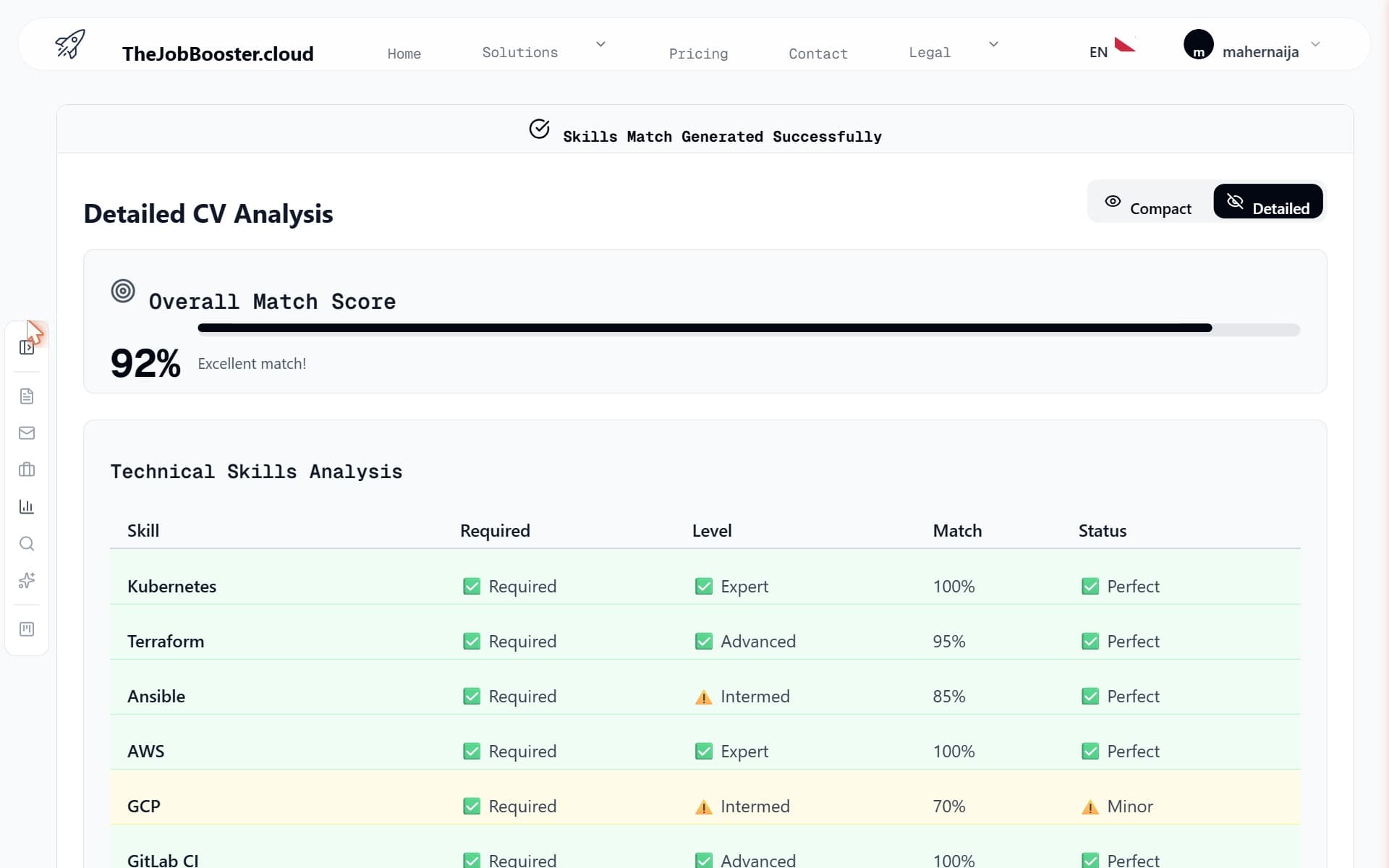This screenshot has width=1389, height=868.
Task: Open the sparkles AI icon in sidebar
Action: (27, 581)
